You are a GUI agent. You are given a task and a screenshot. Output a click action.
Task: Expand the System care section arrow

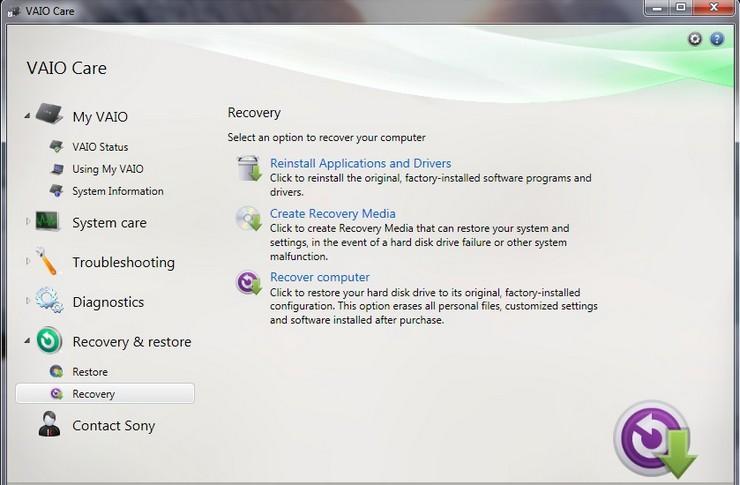point(28,221)
